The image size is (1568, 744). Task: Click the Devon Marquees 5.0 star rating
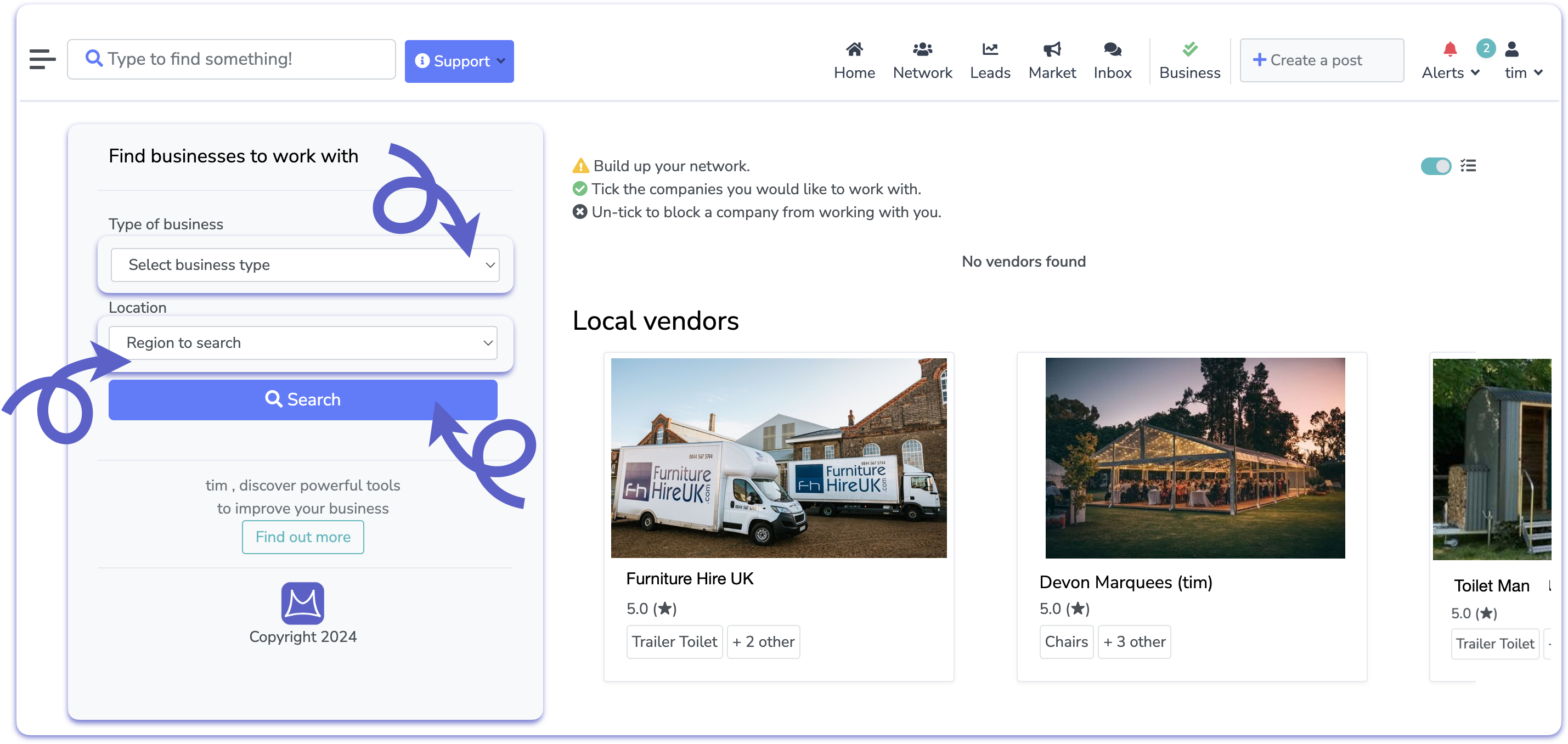[1064, 608]
